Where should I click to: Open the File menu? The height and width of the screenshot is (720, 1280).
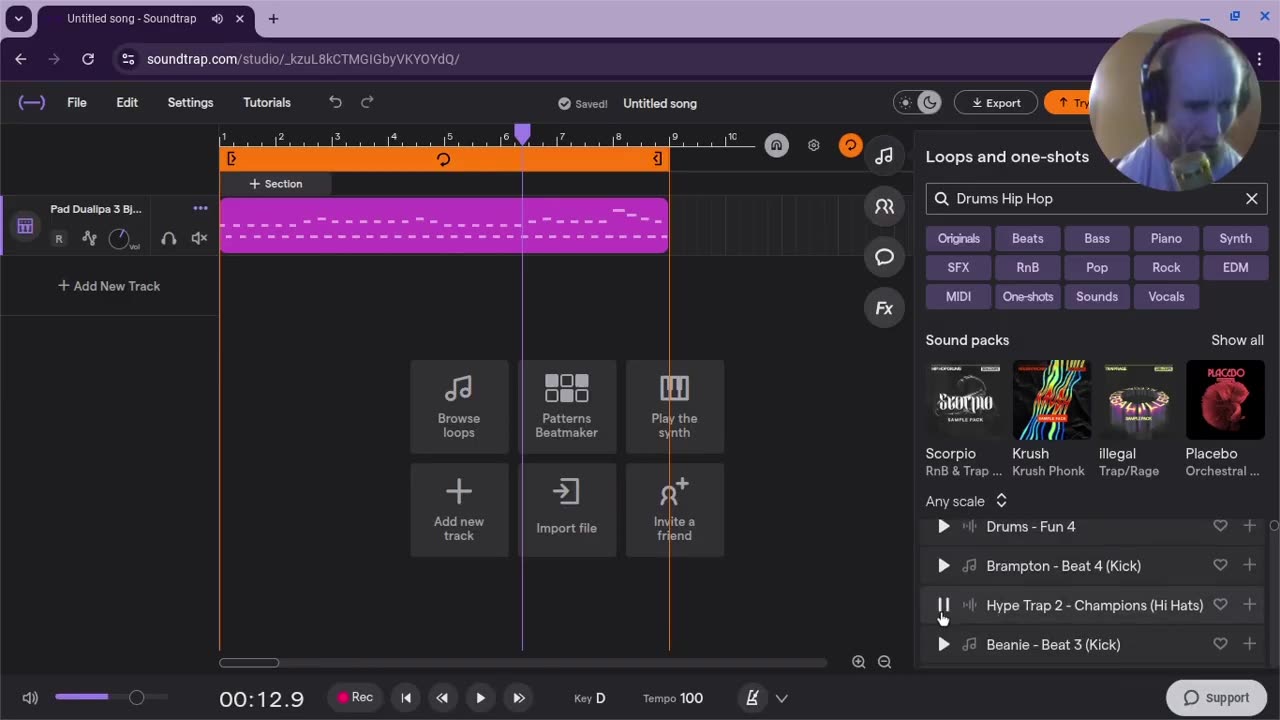(x=77, y=102)
